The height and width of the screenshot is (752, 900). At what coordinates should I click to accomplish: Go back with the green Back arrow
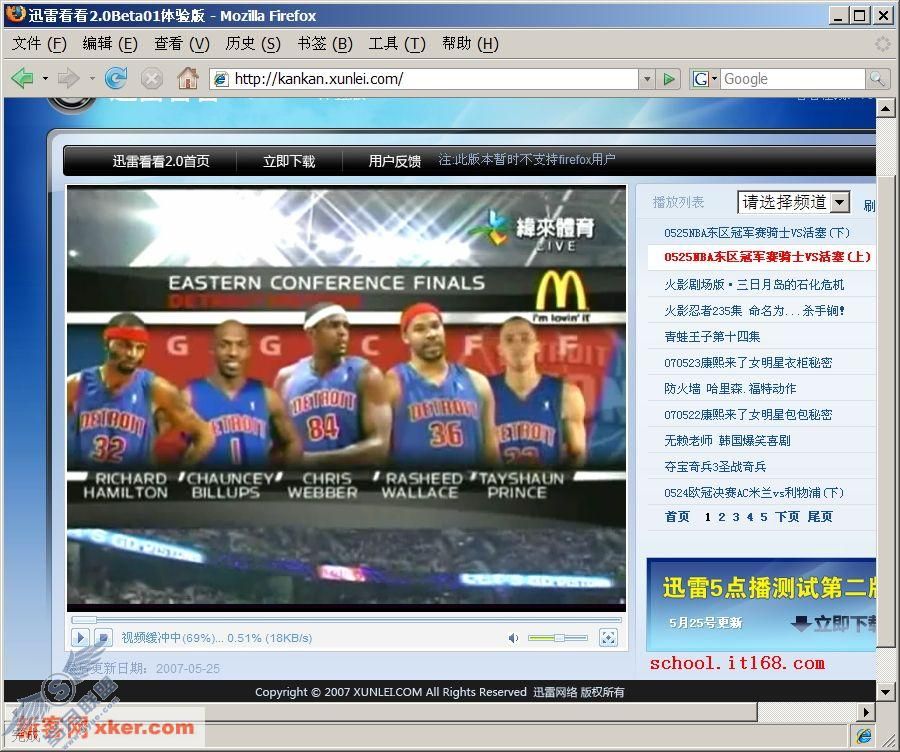22,78
